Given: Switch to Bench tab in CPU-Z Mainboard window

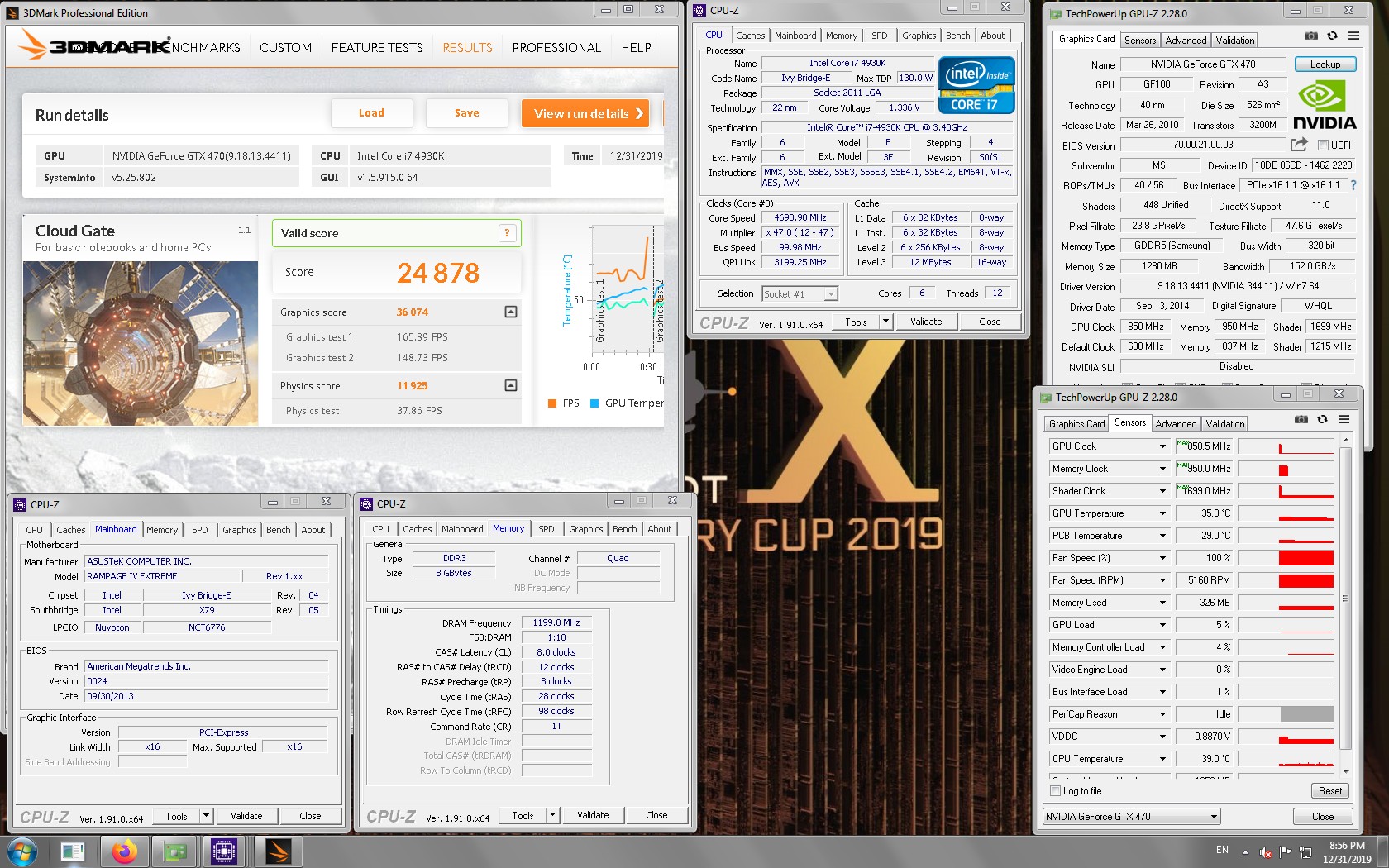Looking at the screenshot, I should [x=279, y=530].
